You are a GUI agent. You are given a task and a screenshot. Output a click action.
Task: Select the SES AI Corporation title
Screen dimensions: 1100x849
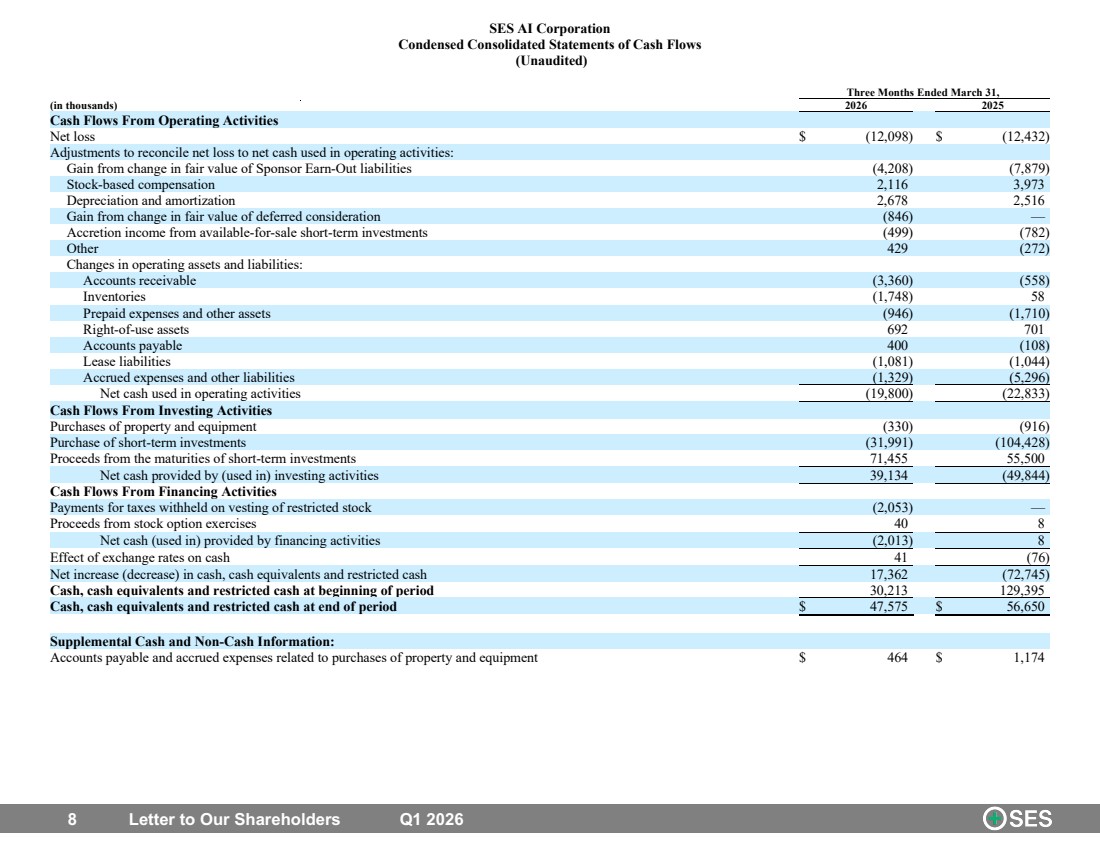point(549,29)
